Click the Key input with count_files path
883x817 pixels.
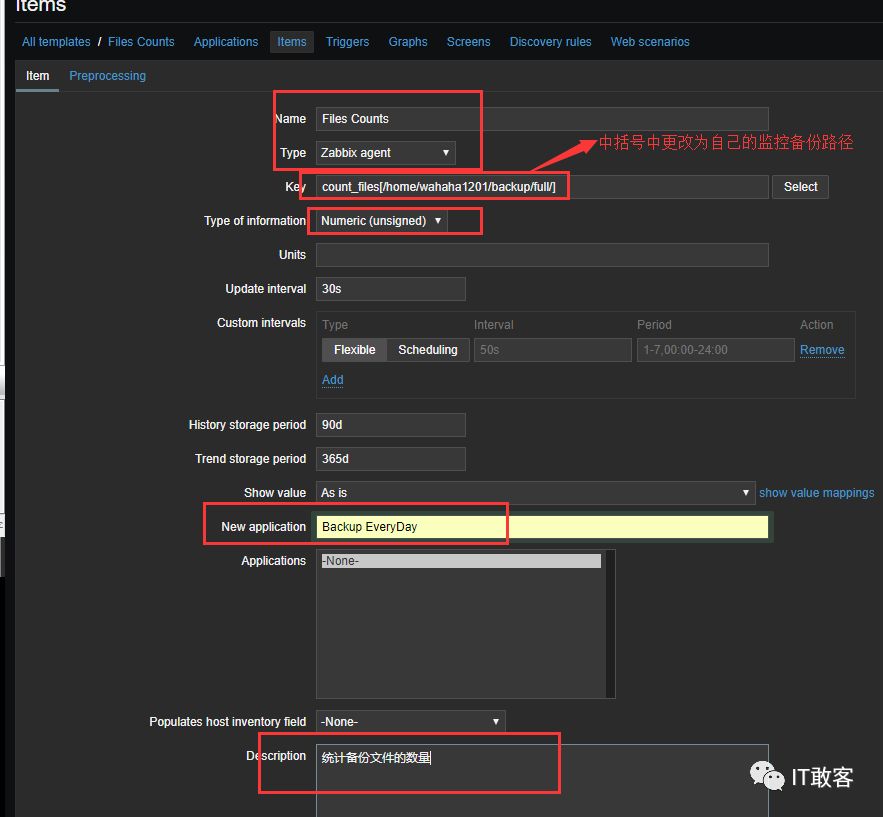[x=542, y=187]
